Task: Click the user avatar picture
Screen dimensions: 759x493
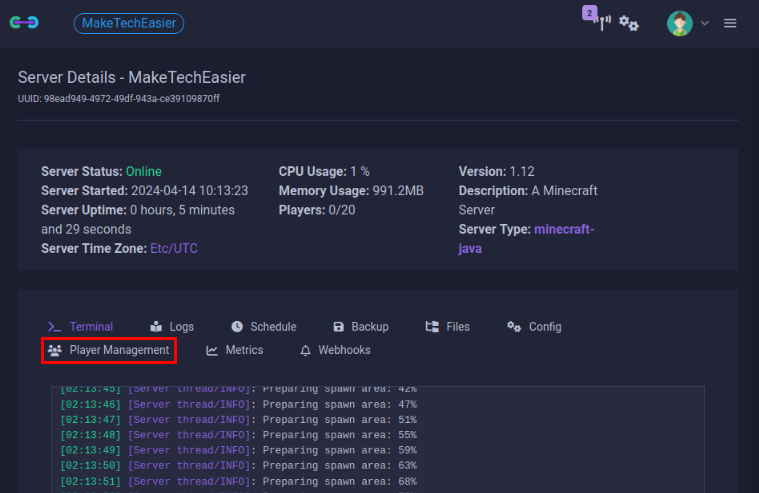Action: click(x=680, y=23)
